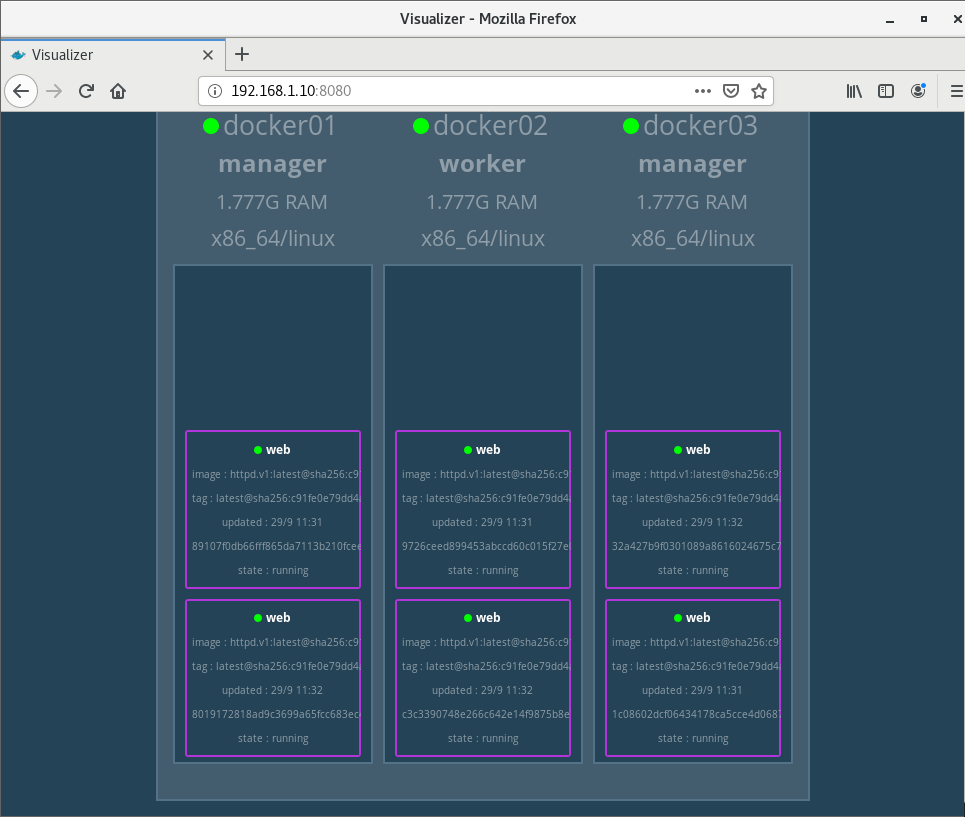
Task: Click web container ID 89107f0db66 on docker01
Action: (x=276, y=546)
